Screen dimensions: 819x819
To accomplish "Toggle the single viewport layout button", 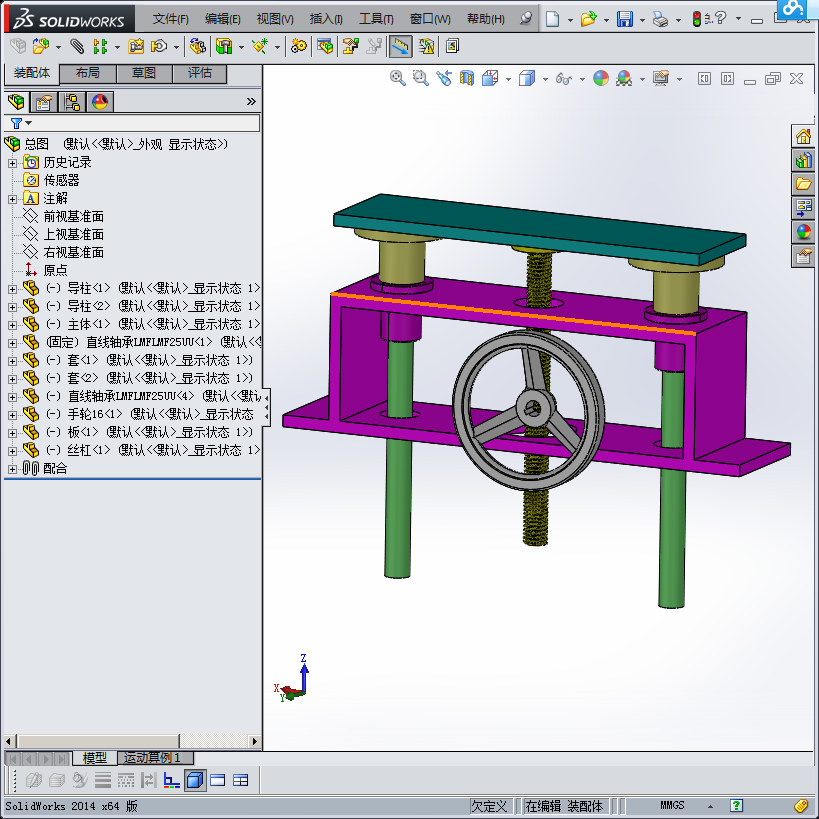I will [217, 780].
